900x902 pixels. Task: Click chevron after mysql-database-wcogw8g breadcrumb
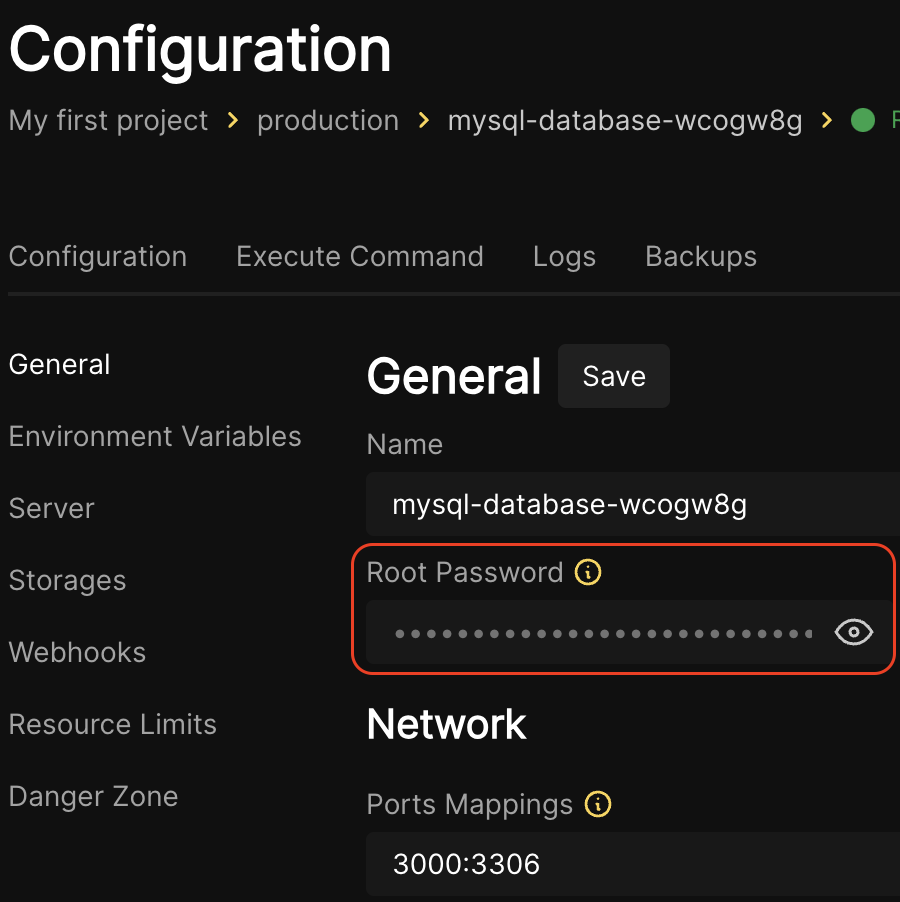827,121
